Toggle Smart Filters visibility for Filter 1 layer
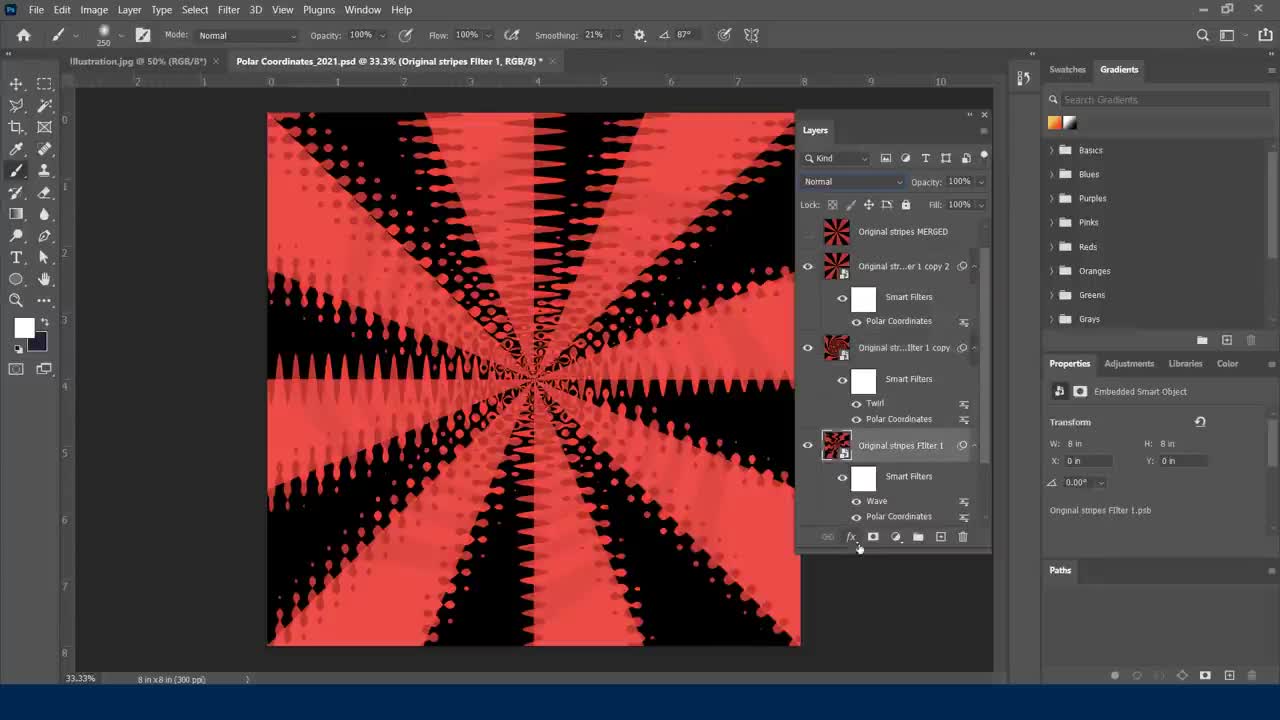 [x=842, y=477]
